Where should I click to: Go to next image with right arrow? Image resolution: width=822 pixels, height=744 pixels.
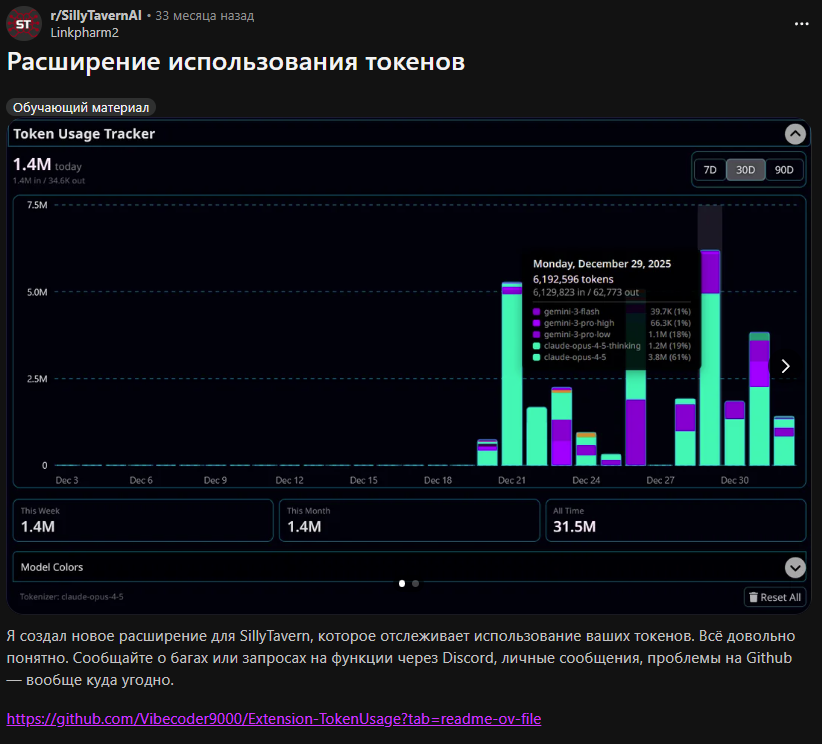pos(785,366)
